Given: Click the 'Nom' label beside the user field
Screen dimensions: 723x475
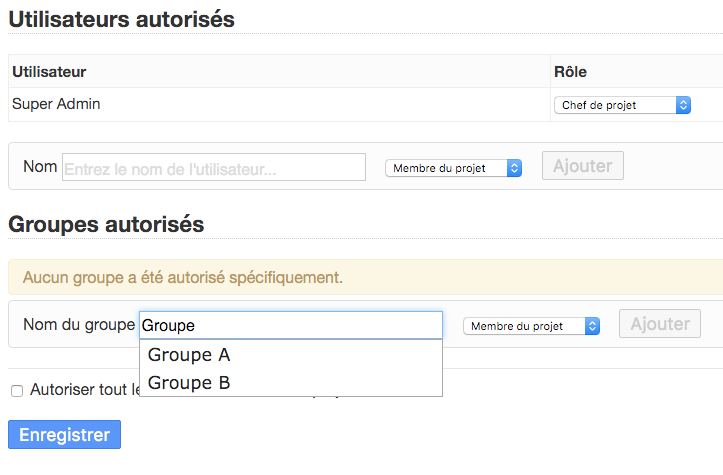Looking at the screenshot, I should pos(40,166).
